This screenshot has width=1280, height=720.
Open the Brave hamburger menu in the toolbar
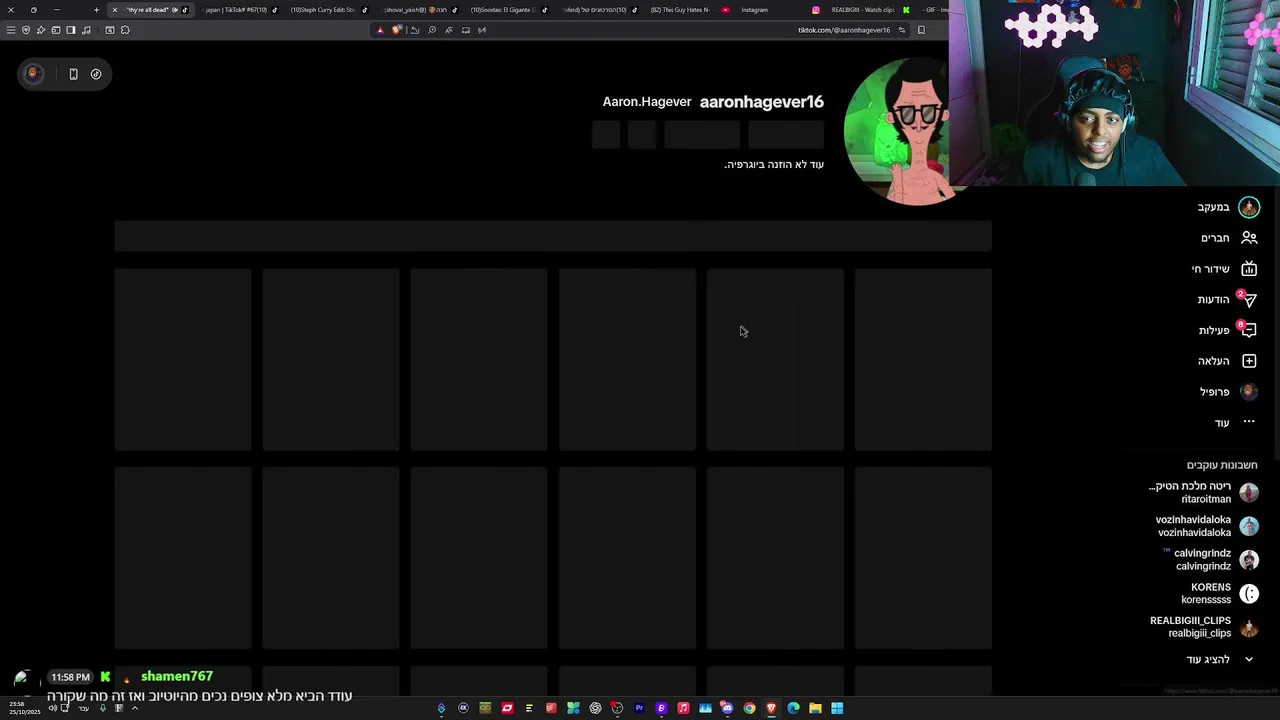10,30
